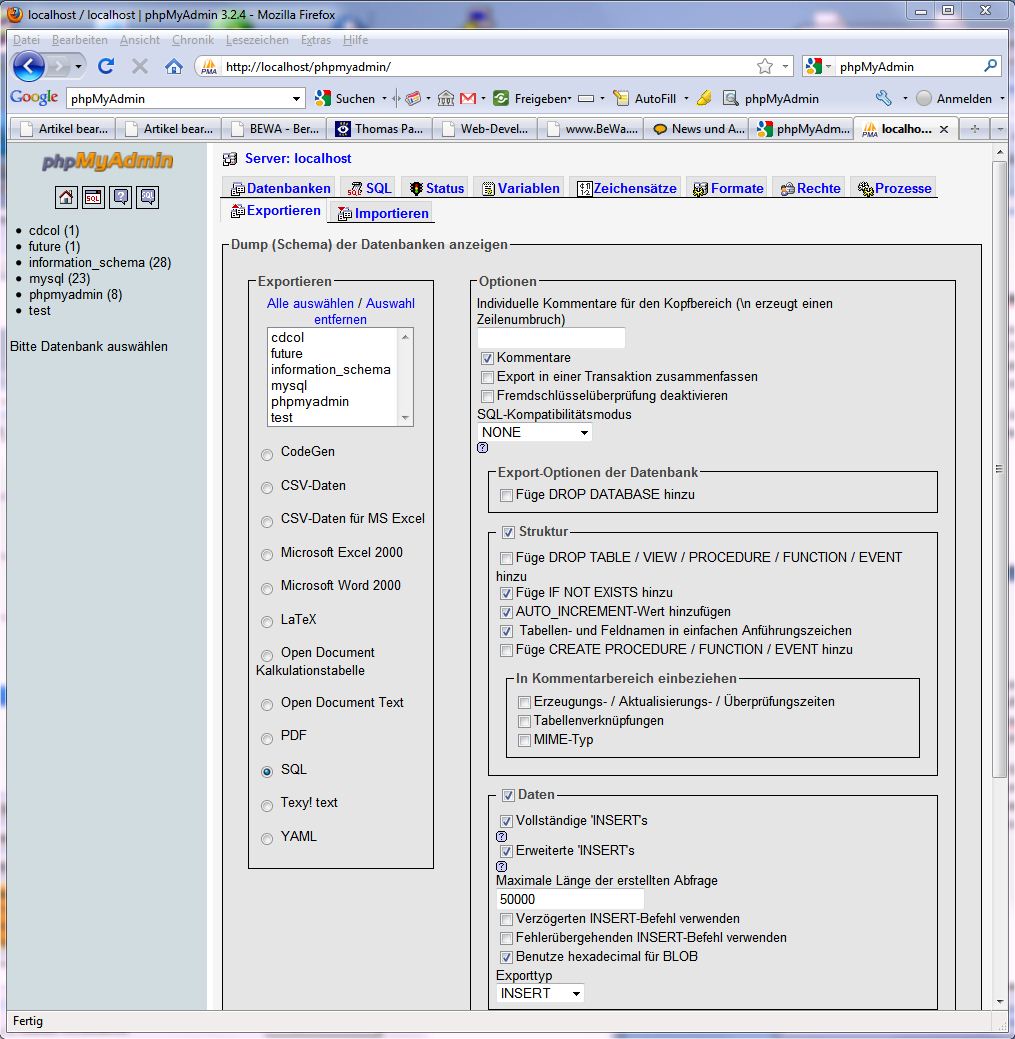Click AutoFill icon in Google toolbar
The image size is (1015, 1039).
click(621, 99)
